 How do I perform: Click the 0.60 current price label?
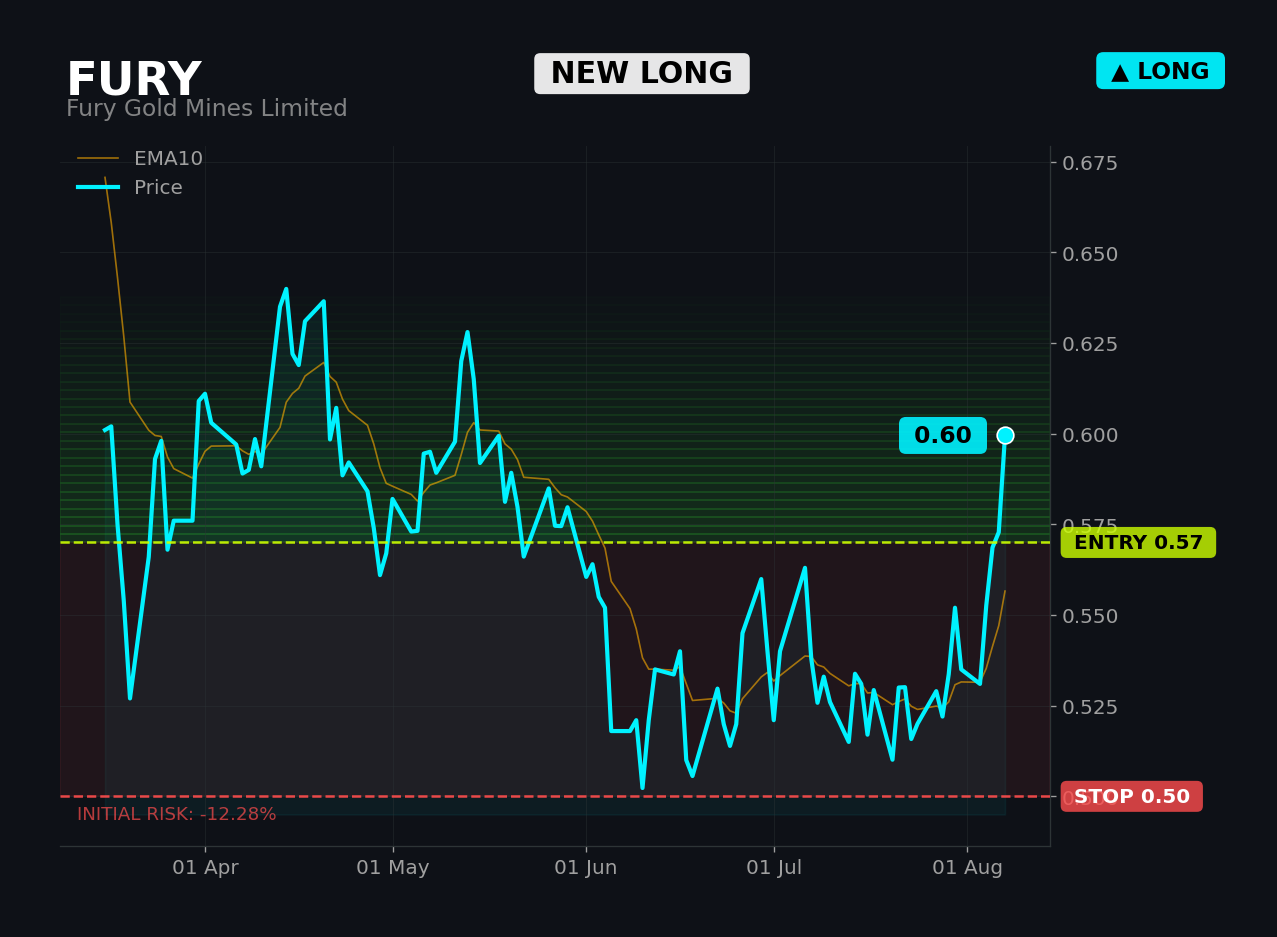(943, 436)
